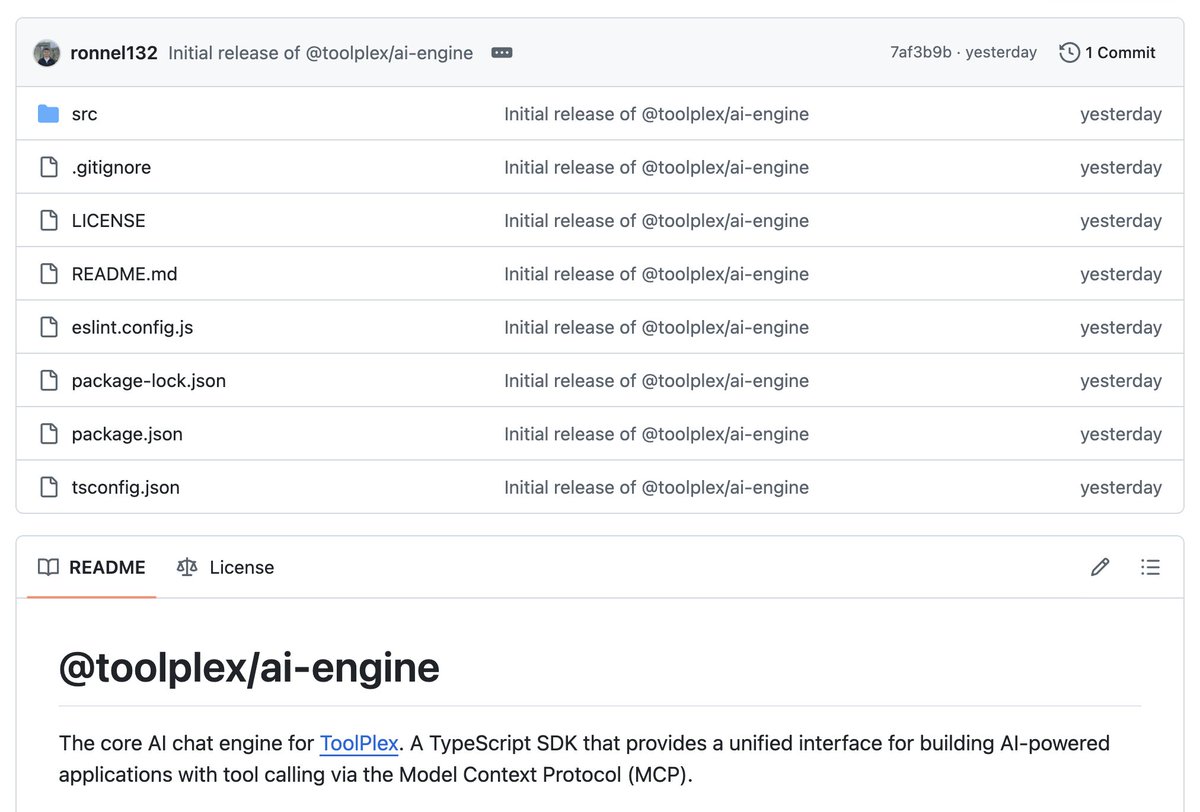Open the package.json file
Viewport: 1200px width, 812px height.
coord(127,434)
